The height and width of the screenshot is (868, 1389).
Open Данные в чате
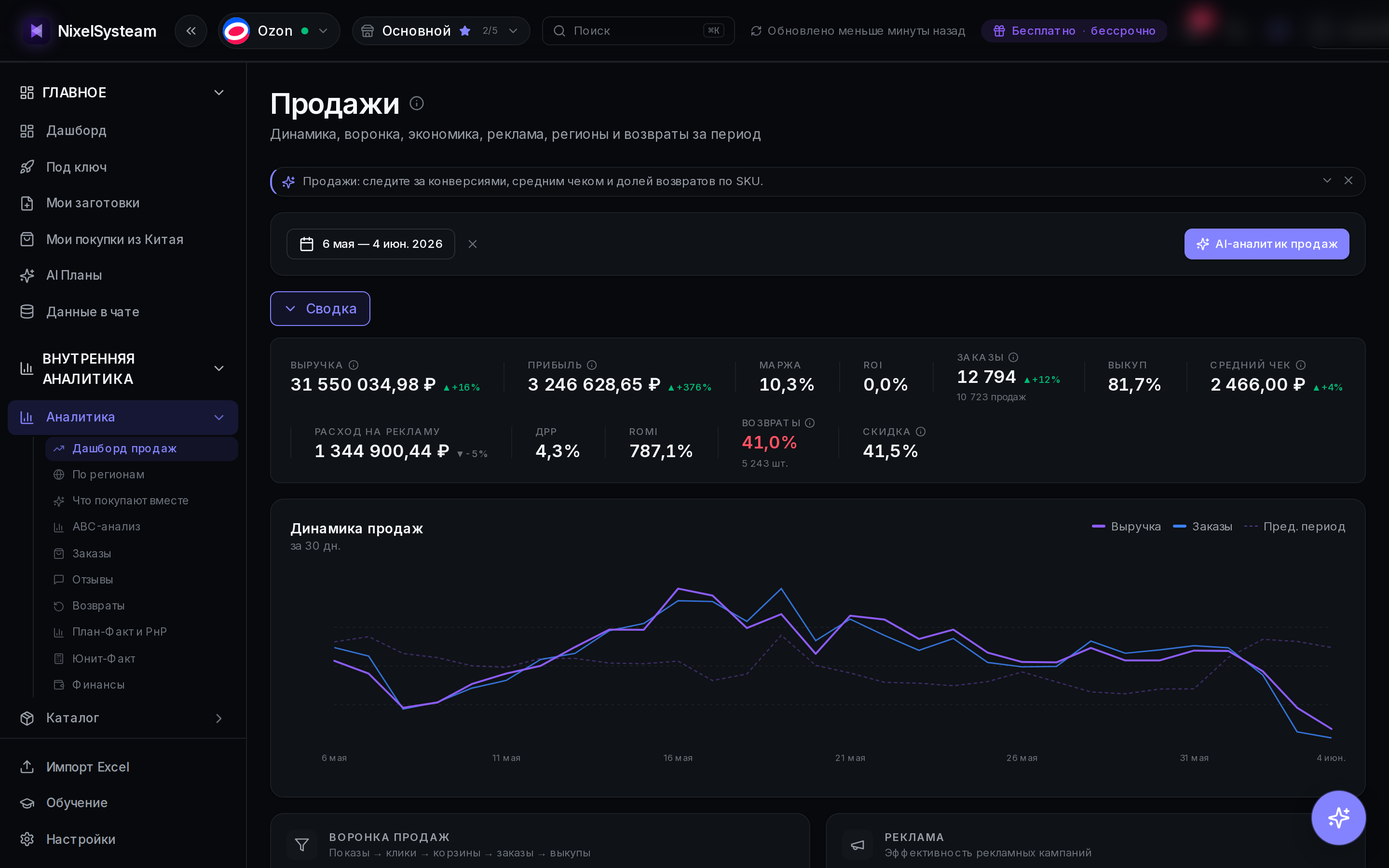[123, 312]
